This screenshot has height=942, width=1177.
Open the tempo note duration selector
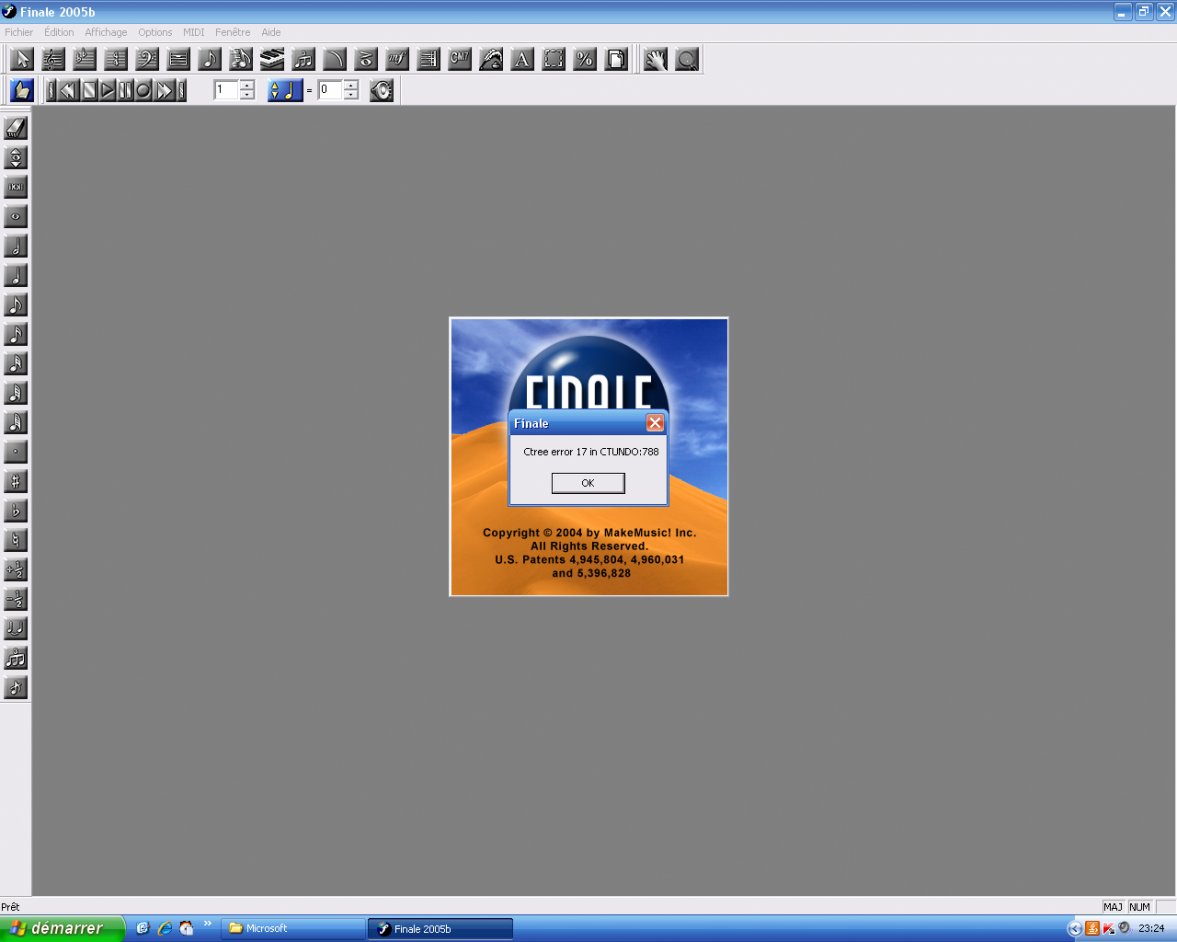285,90
